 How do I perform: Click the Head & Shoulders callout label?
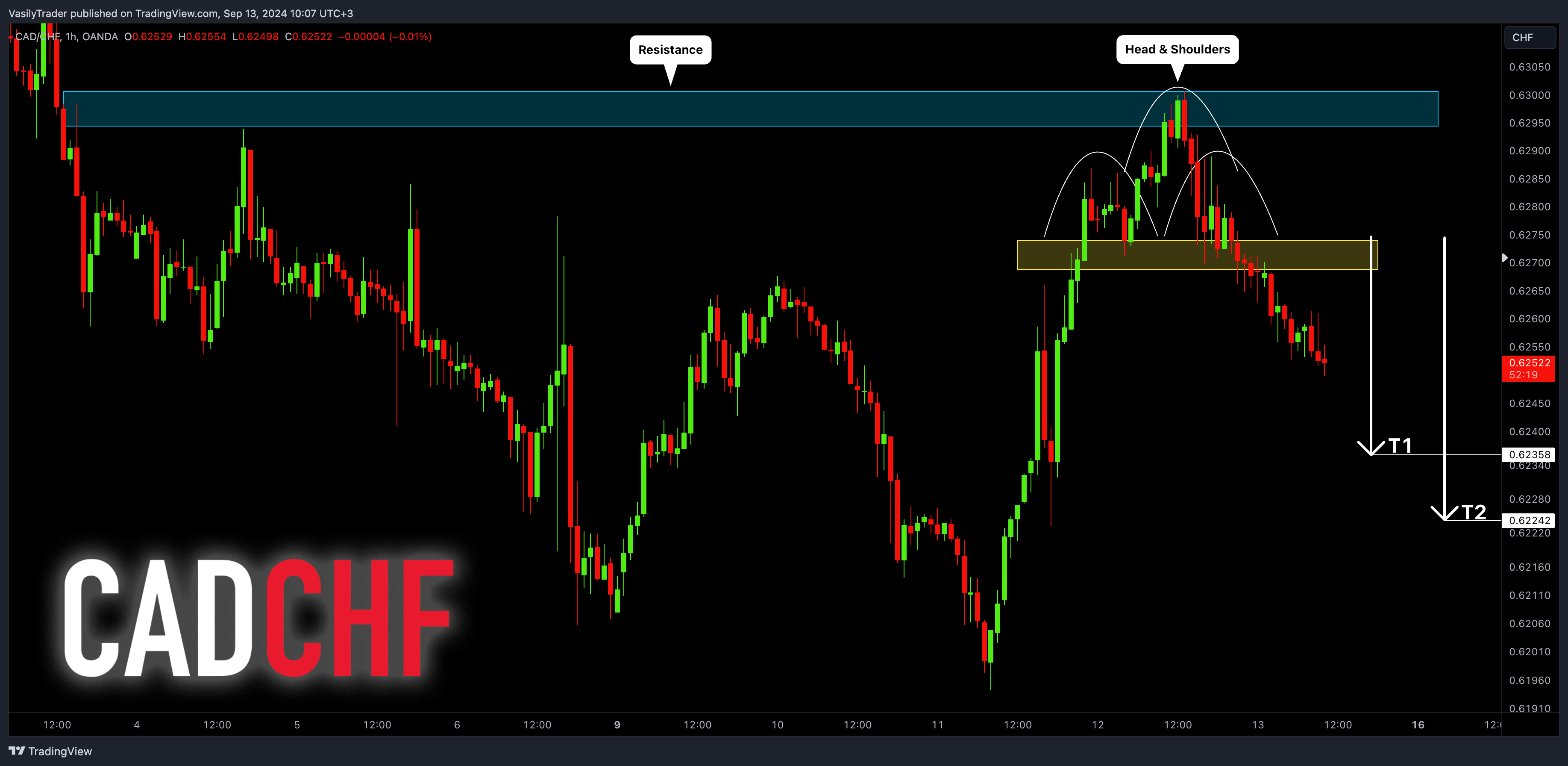pyautogui.click(x=1177, y=49)
